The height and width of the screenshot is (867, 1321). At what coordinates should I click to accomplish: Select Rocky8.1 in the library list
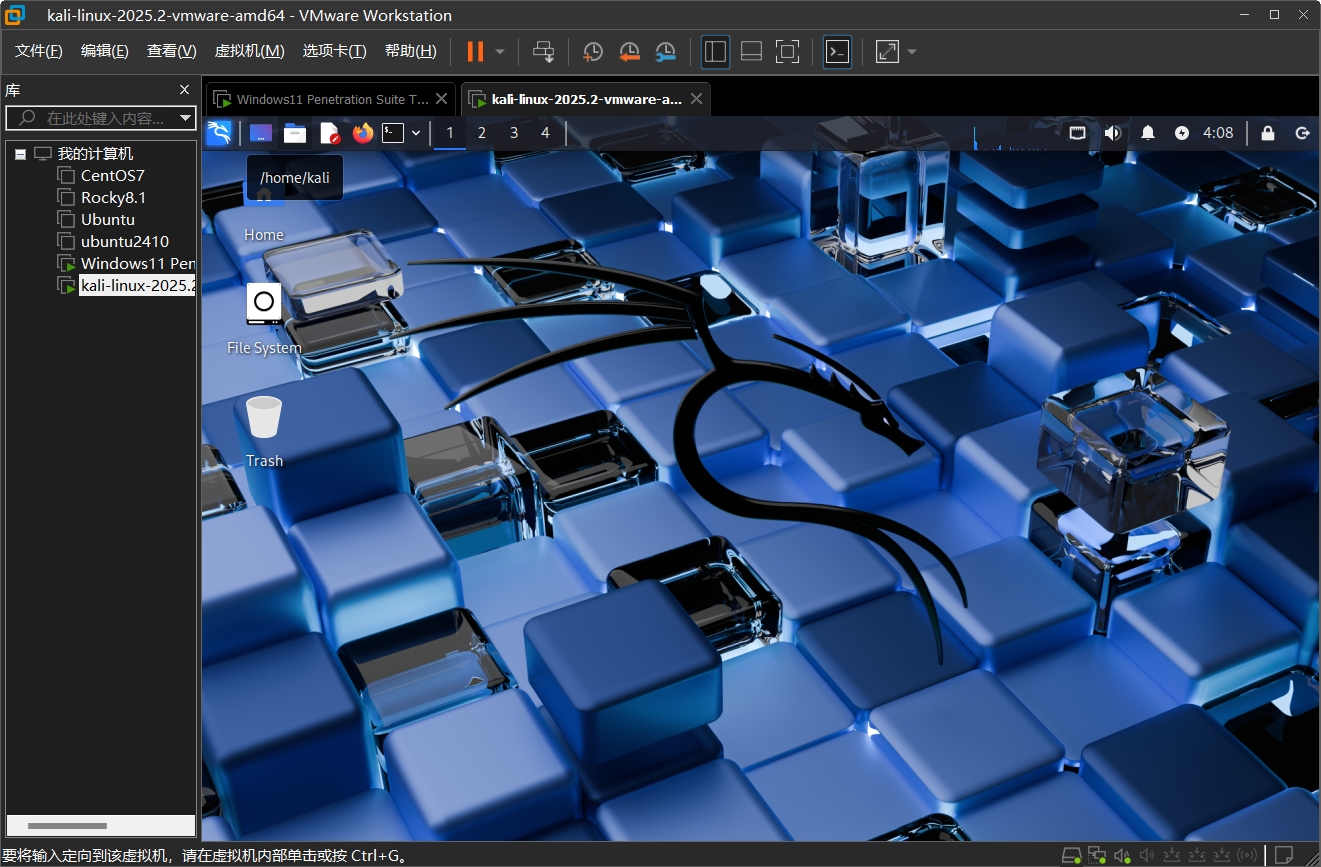click(x=113, y=198)
